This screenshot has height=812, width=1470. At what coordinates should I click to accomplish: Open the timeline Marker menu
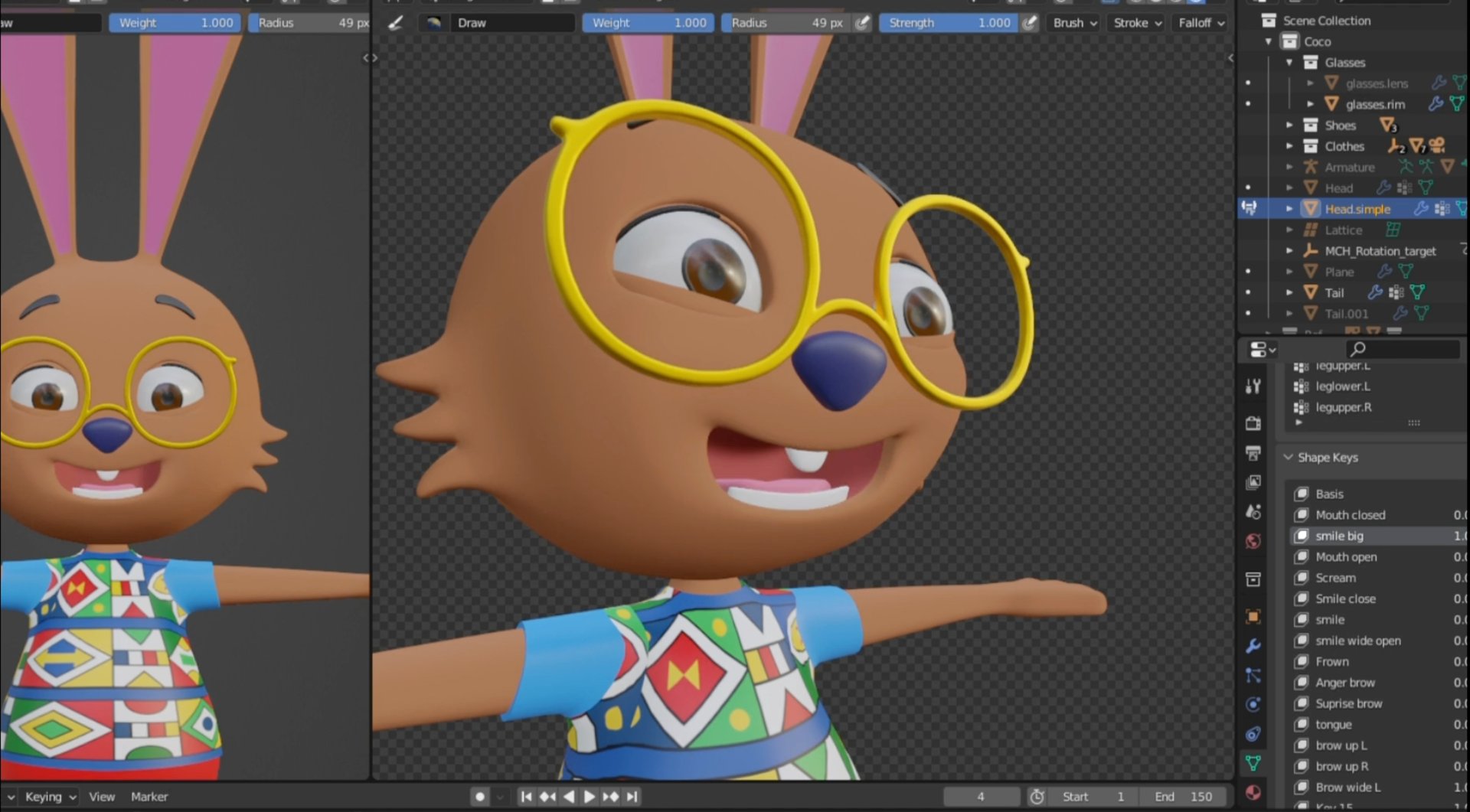coord(149,797)
